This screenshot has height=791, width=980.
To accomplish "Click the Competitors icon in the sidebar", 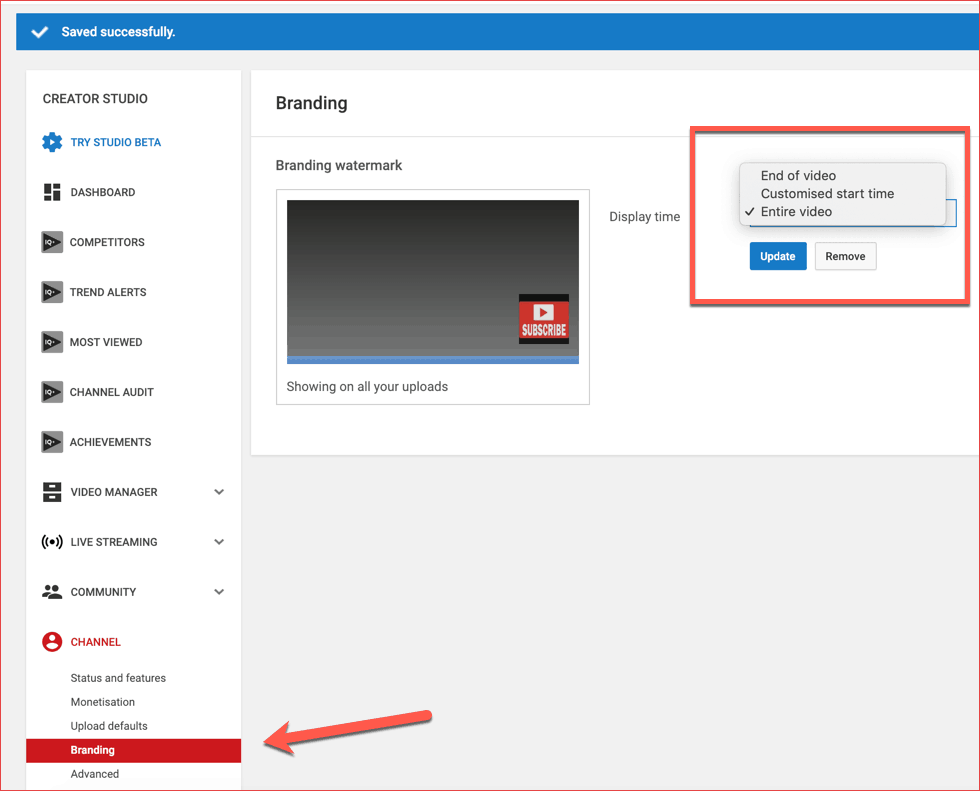I will (52, 242).
